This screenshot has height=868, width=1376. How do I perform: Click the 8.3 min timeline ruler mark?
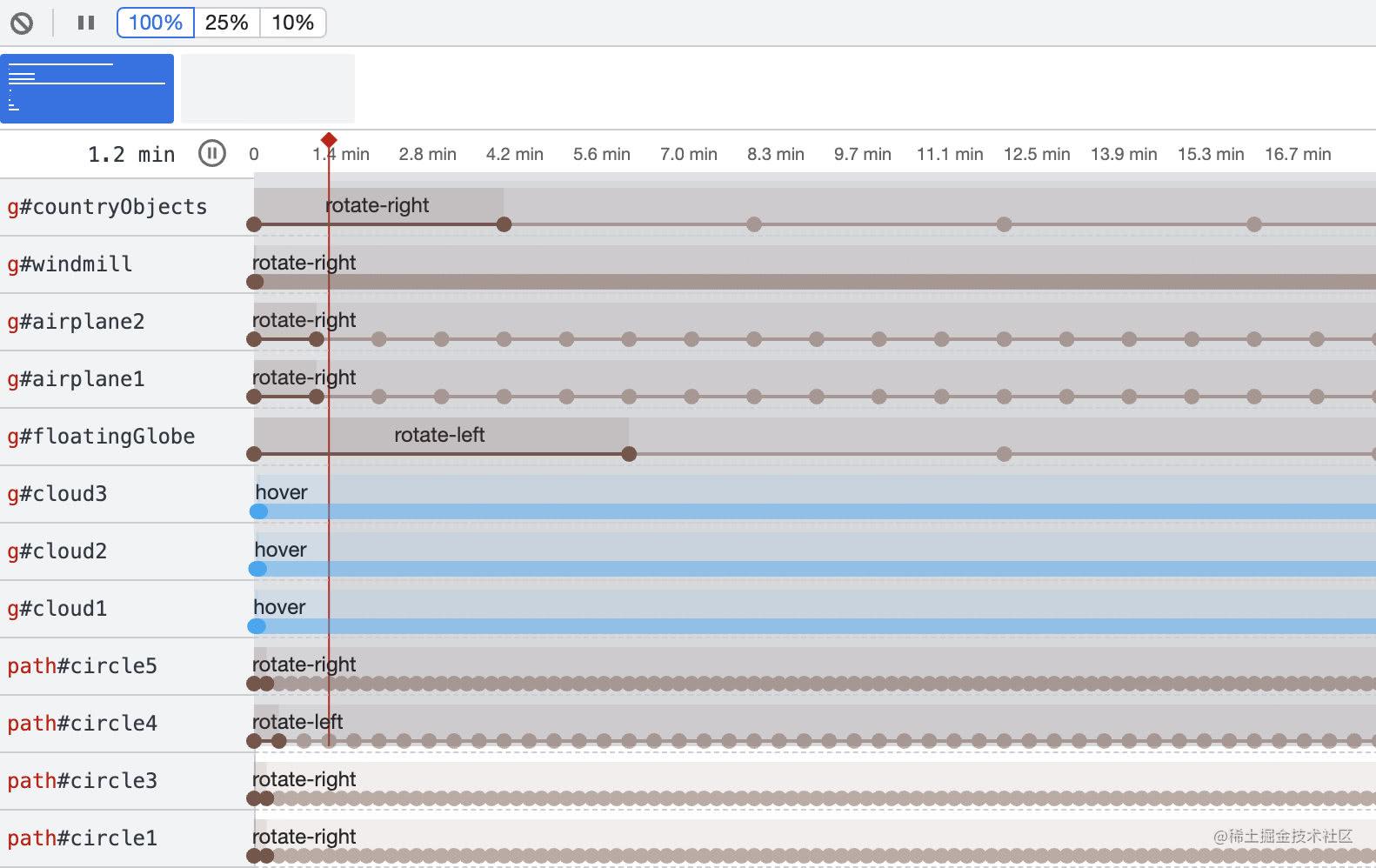pos(776,154)
